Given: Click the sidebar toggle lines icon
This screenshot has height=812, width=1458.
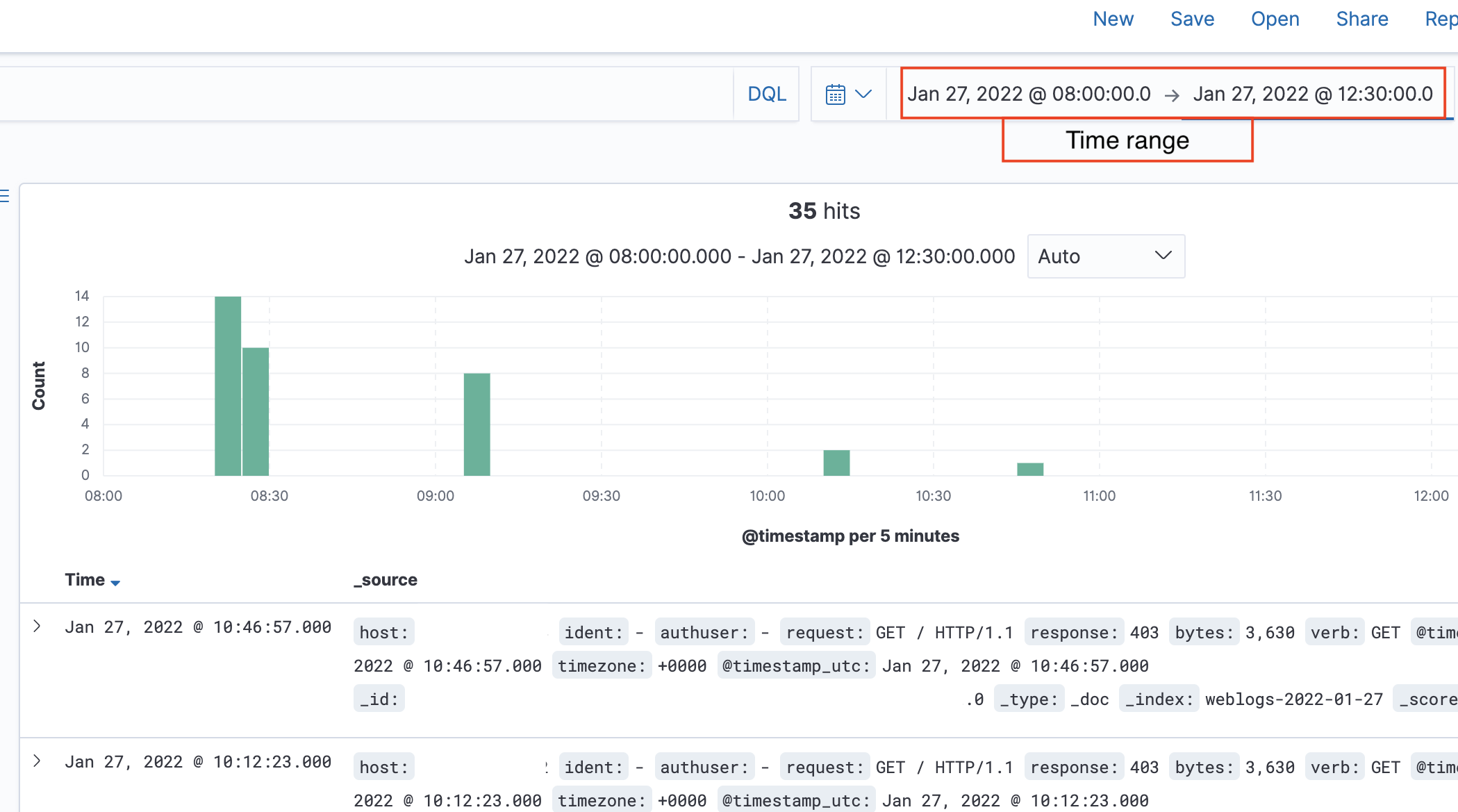Looking at the screenshot, I should [4, 196].
